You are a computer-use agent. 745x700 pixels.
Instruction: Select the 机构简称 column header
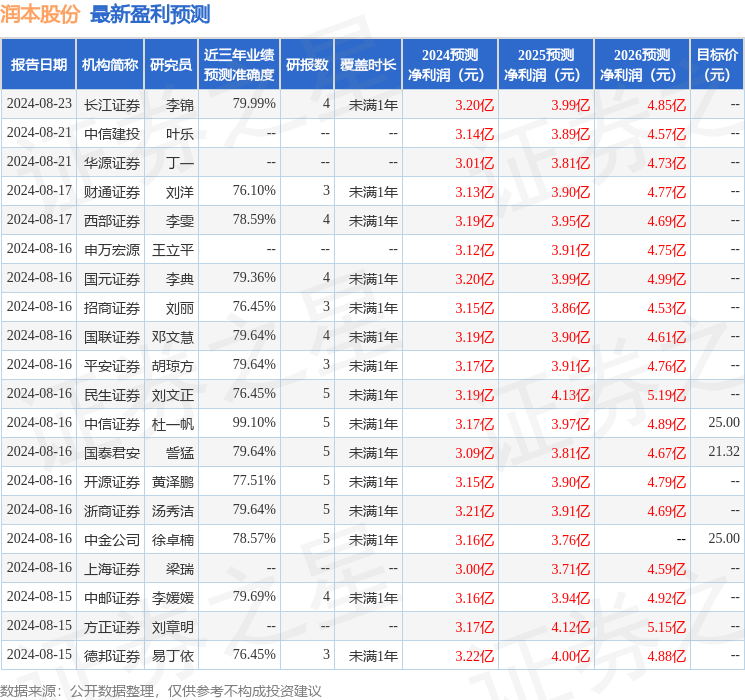click(110, 65)
